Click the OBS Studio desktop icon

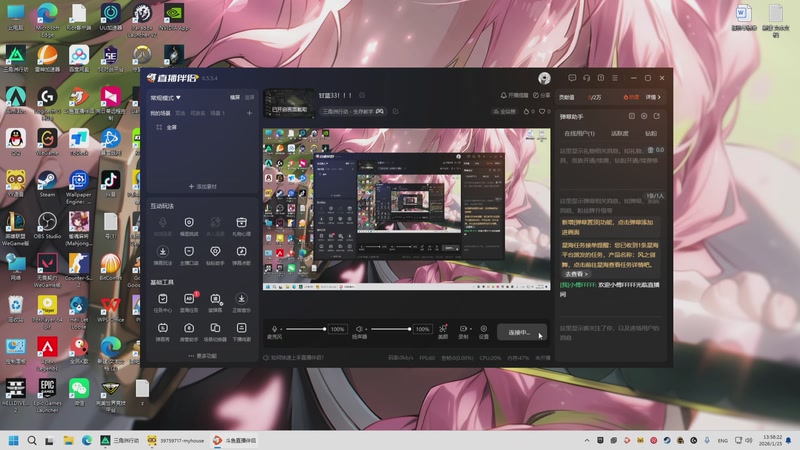point(47,226)
